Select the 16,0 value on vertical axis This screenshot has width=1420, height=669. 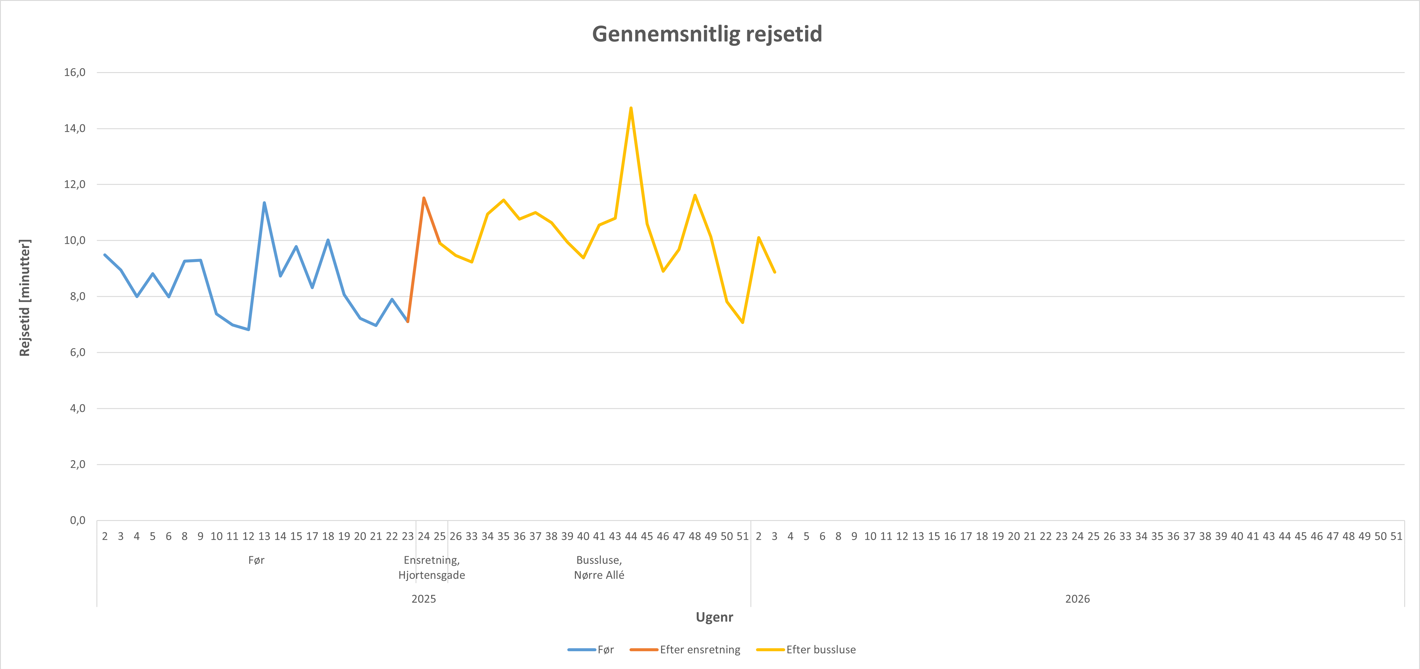coord(75,73)
